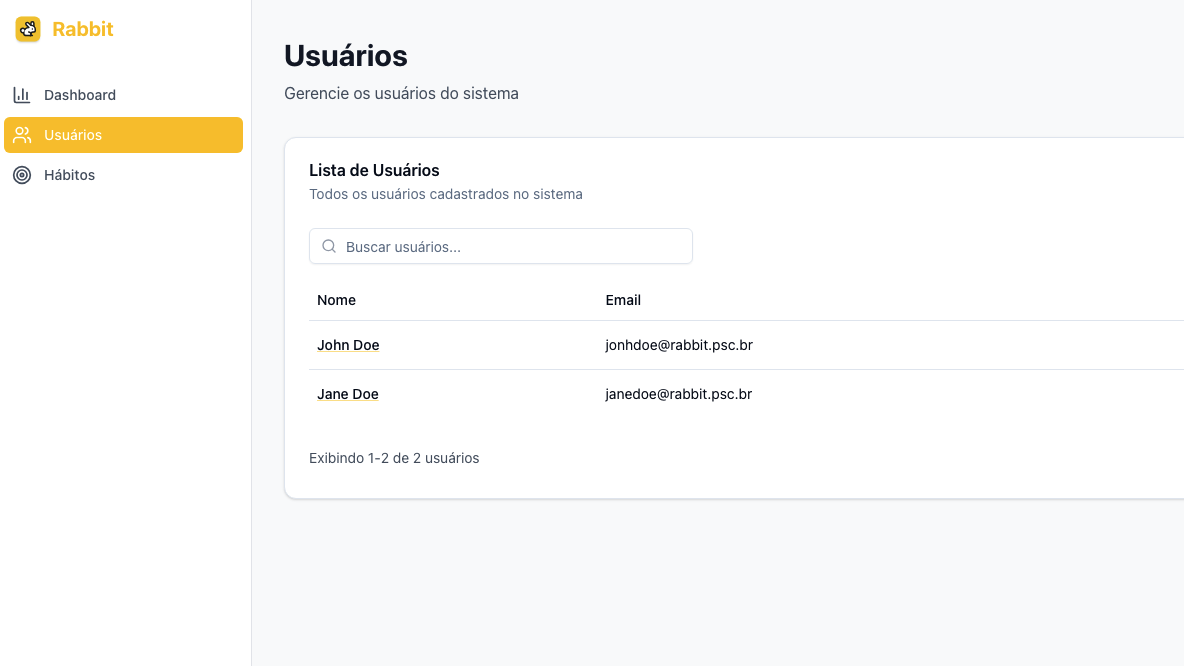
Task: Click the Email column header
Action: click(x=623, y=300)
